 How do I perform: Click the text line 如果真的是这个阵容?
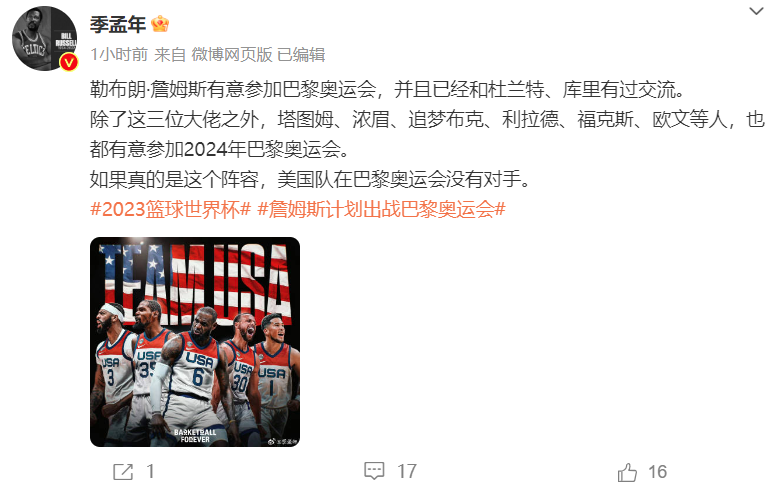click(310, 179)
